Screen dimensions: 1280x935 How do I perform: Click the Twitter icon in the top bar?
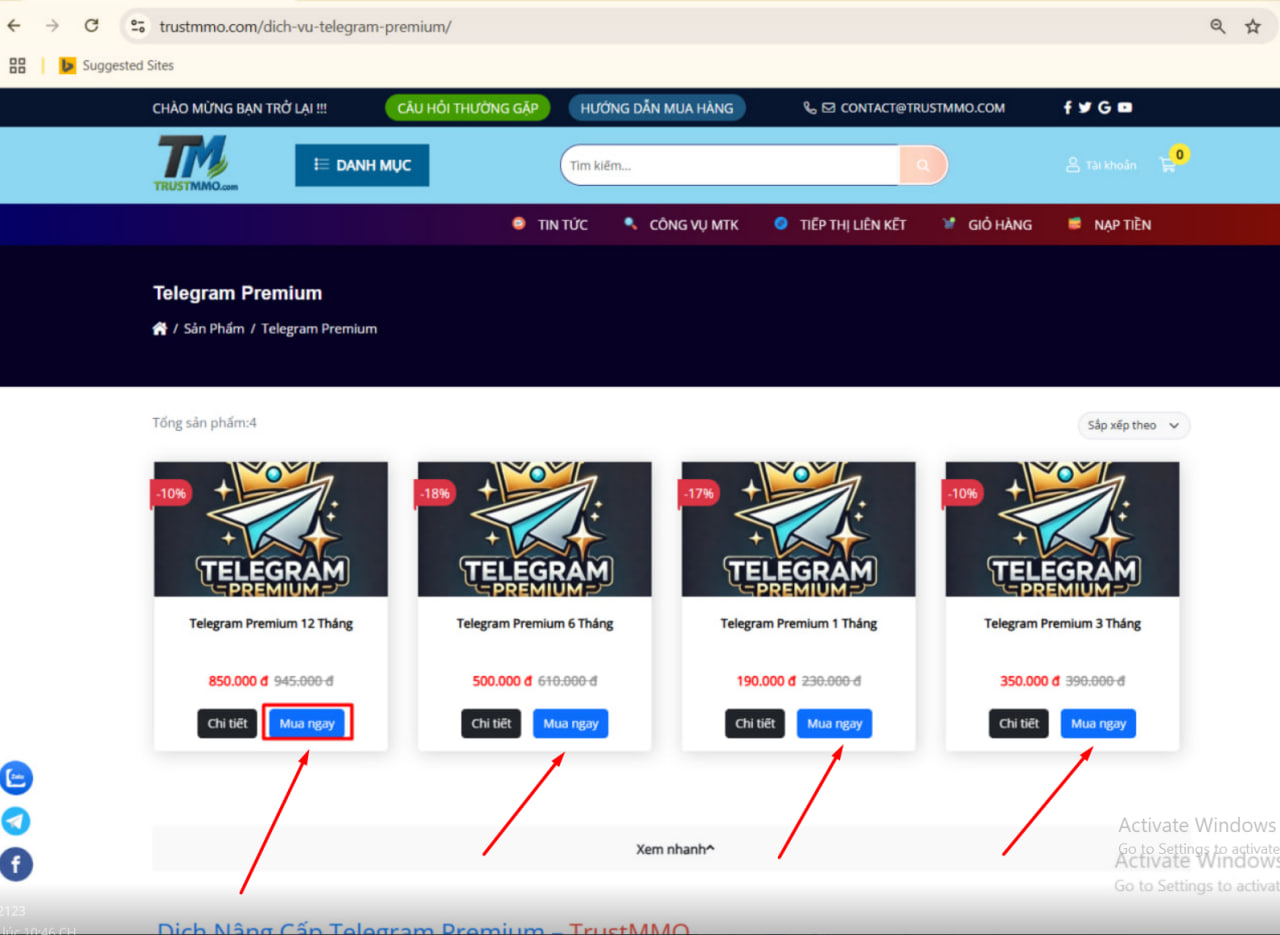tap(1085, 108)
